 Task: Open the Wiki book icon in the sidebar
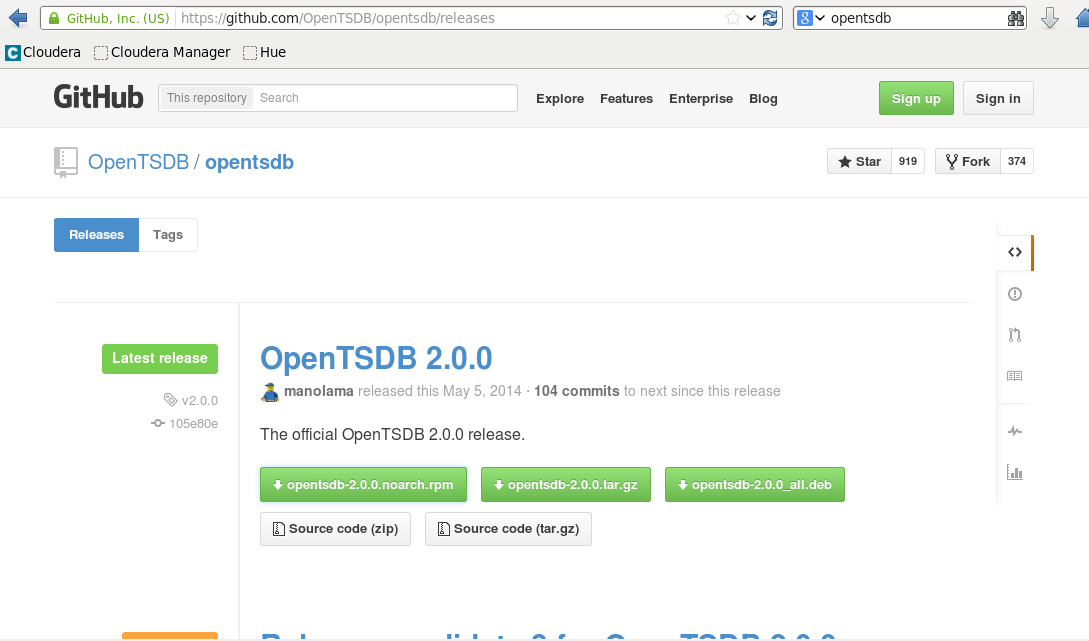click(1014, 375)
